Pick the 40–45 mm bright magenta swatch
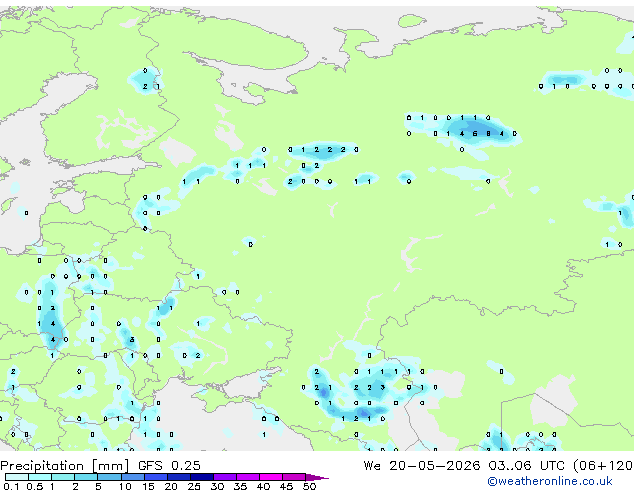 pos(271,477)
